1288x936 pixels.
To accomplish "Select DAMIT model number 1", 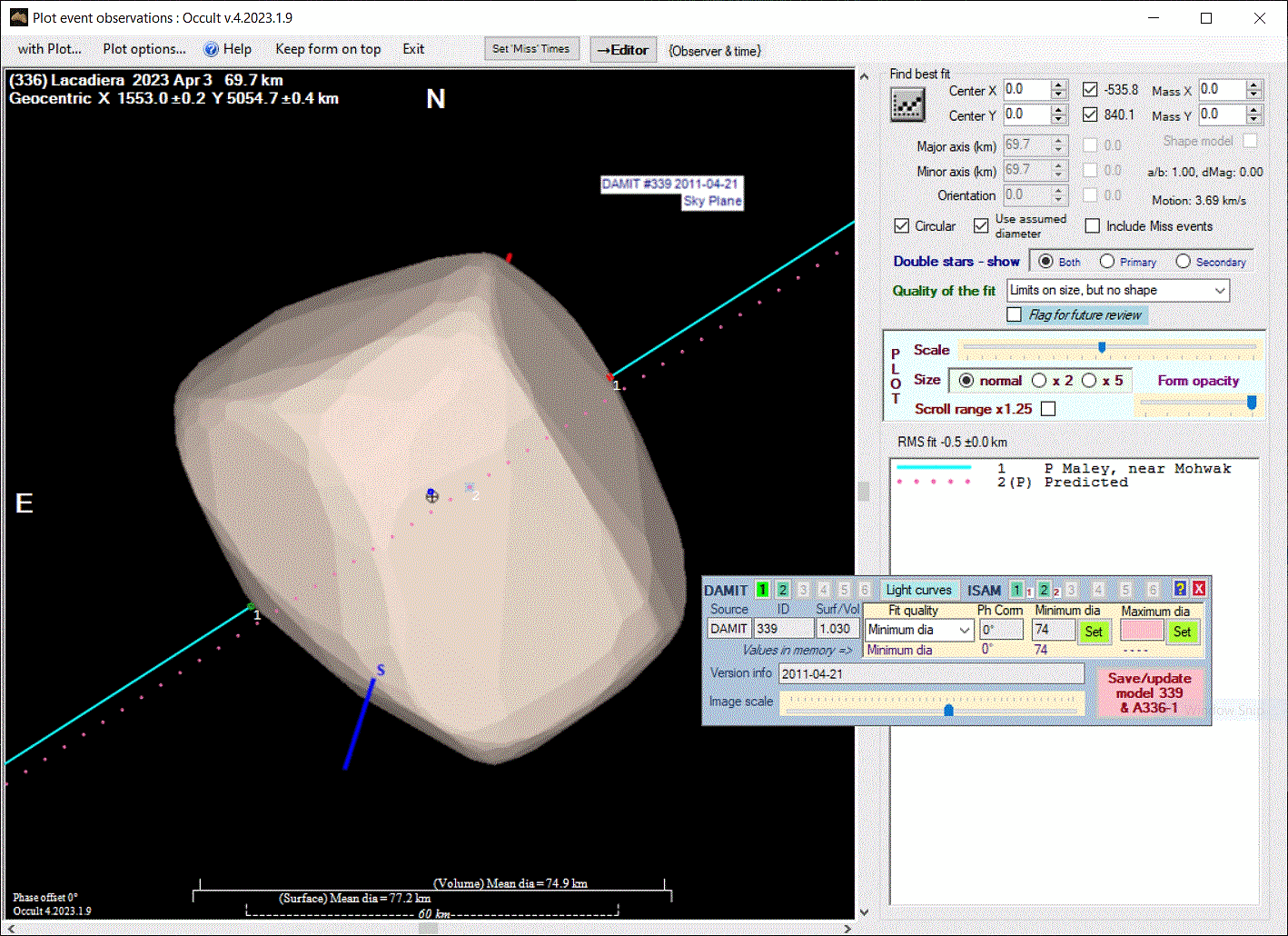I will point(762,590).
